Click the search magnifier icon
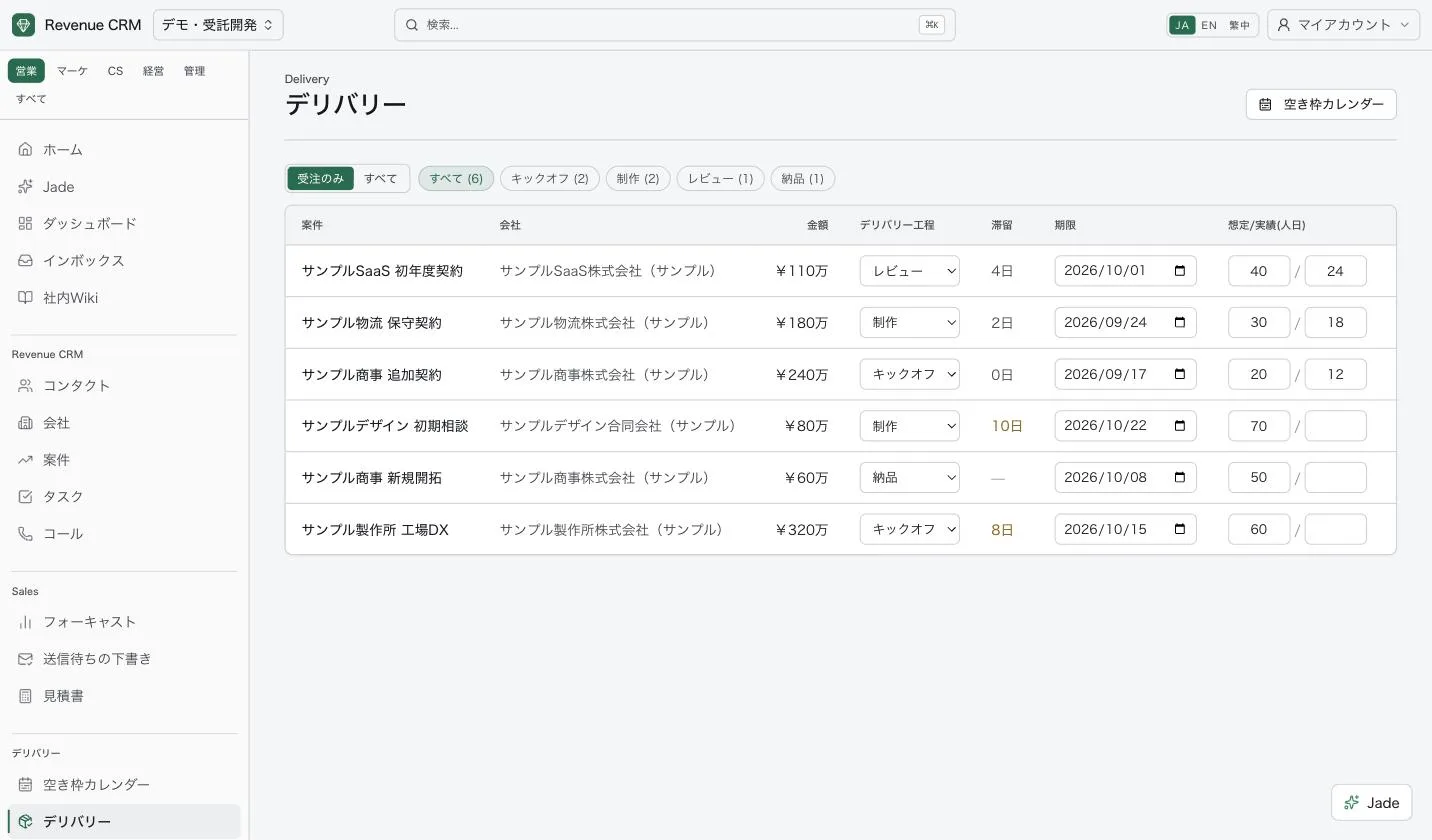The image size is (1432, 840). pos(411,25)
